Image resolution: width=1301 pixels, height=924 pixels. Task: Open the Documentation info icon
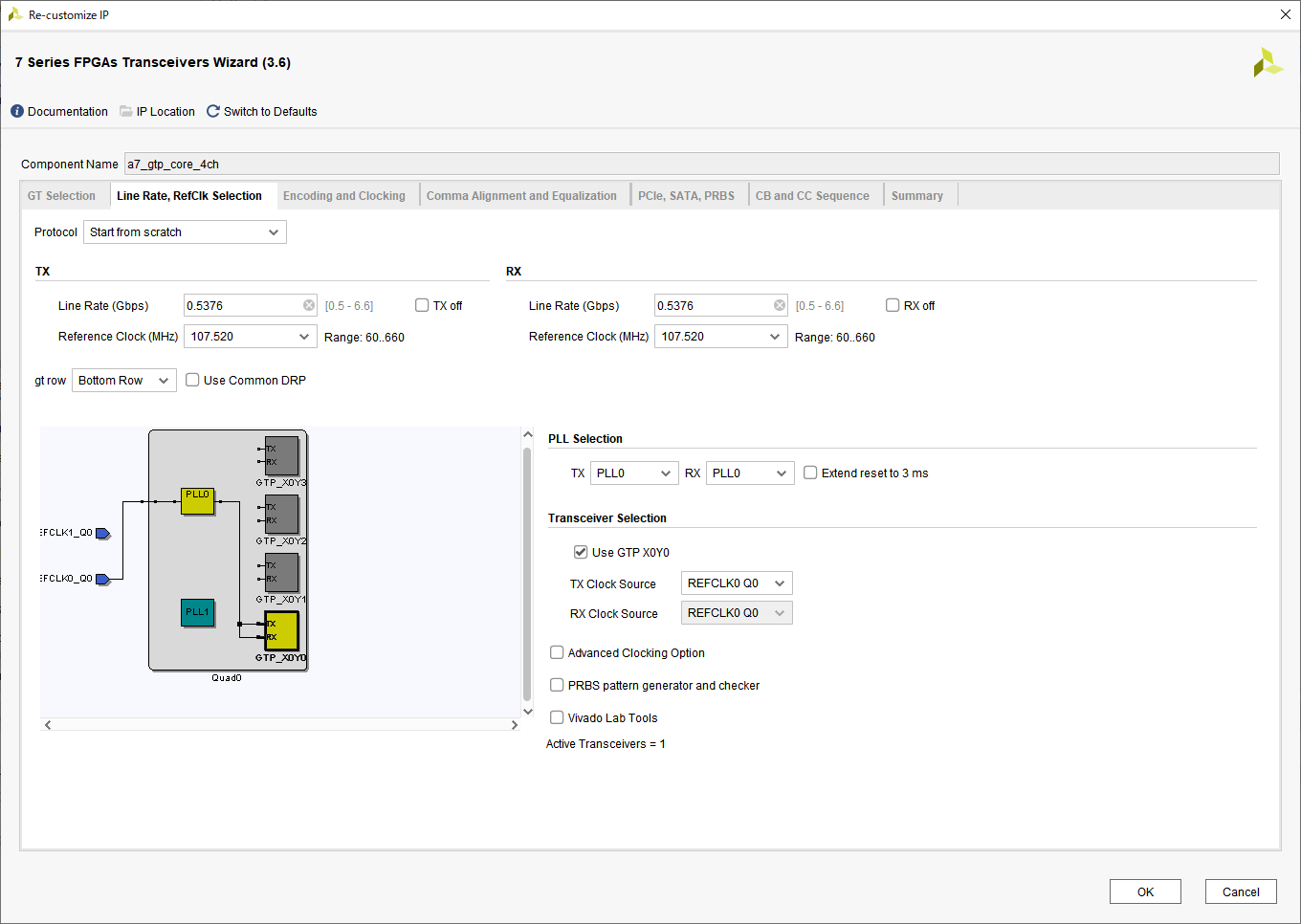click(x=17, y=112)
